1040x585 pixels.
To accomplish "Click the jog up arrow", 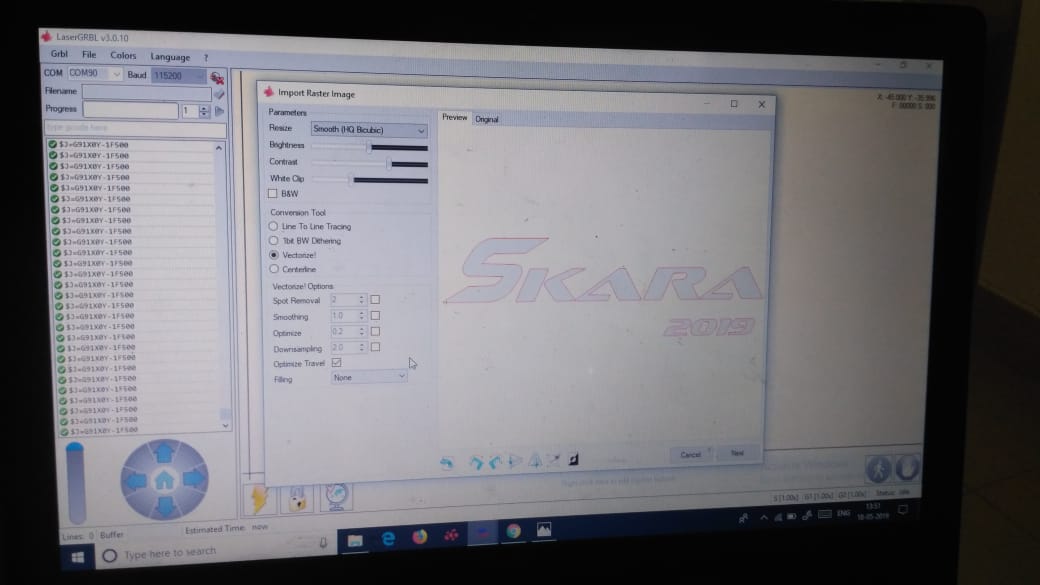I will (x=163, y=453).
